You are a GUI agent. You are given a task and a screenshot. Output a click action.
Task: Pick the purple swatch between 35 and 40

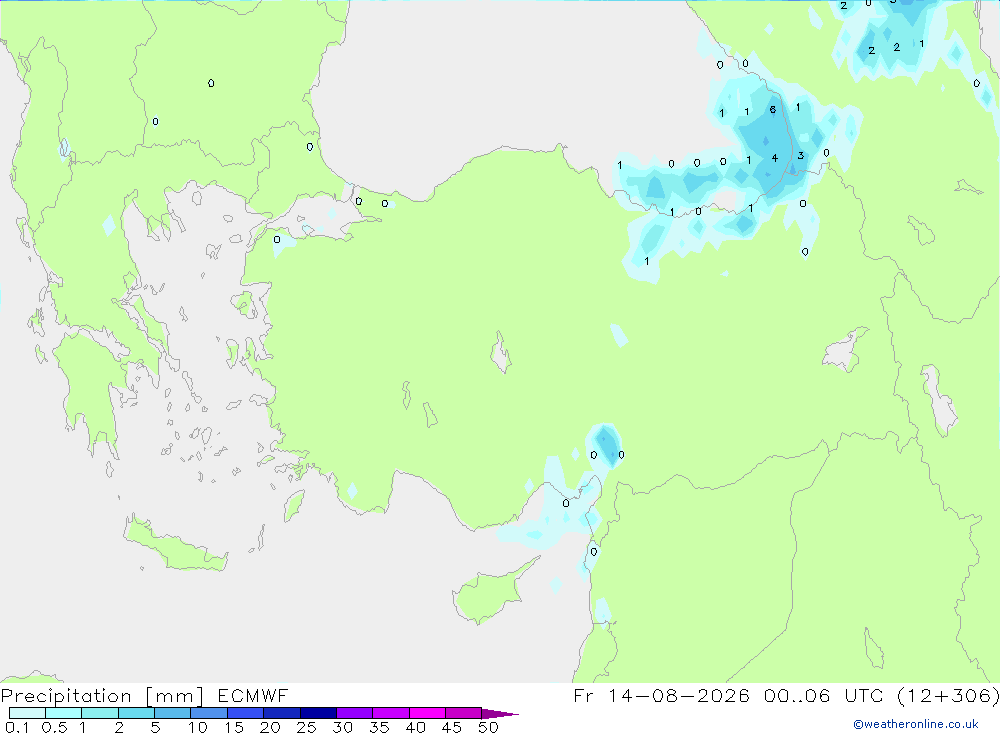391,713
